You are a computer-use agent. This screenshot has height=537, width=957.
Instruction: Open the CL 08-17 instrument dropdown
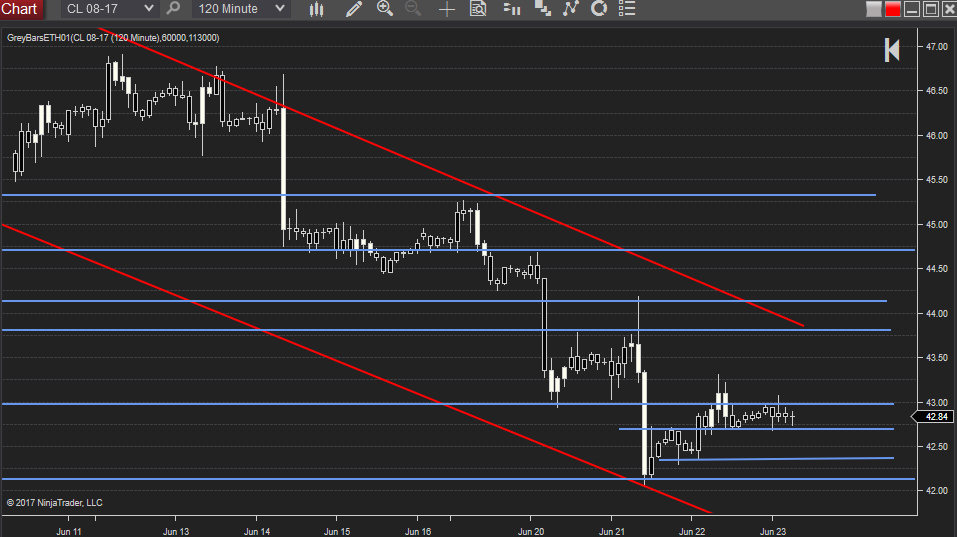point(110,9)
